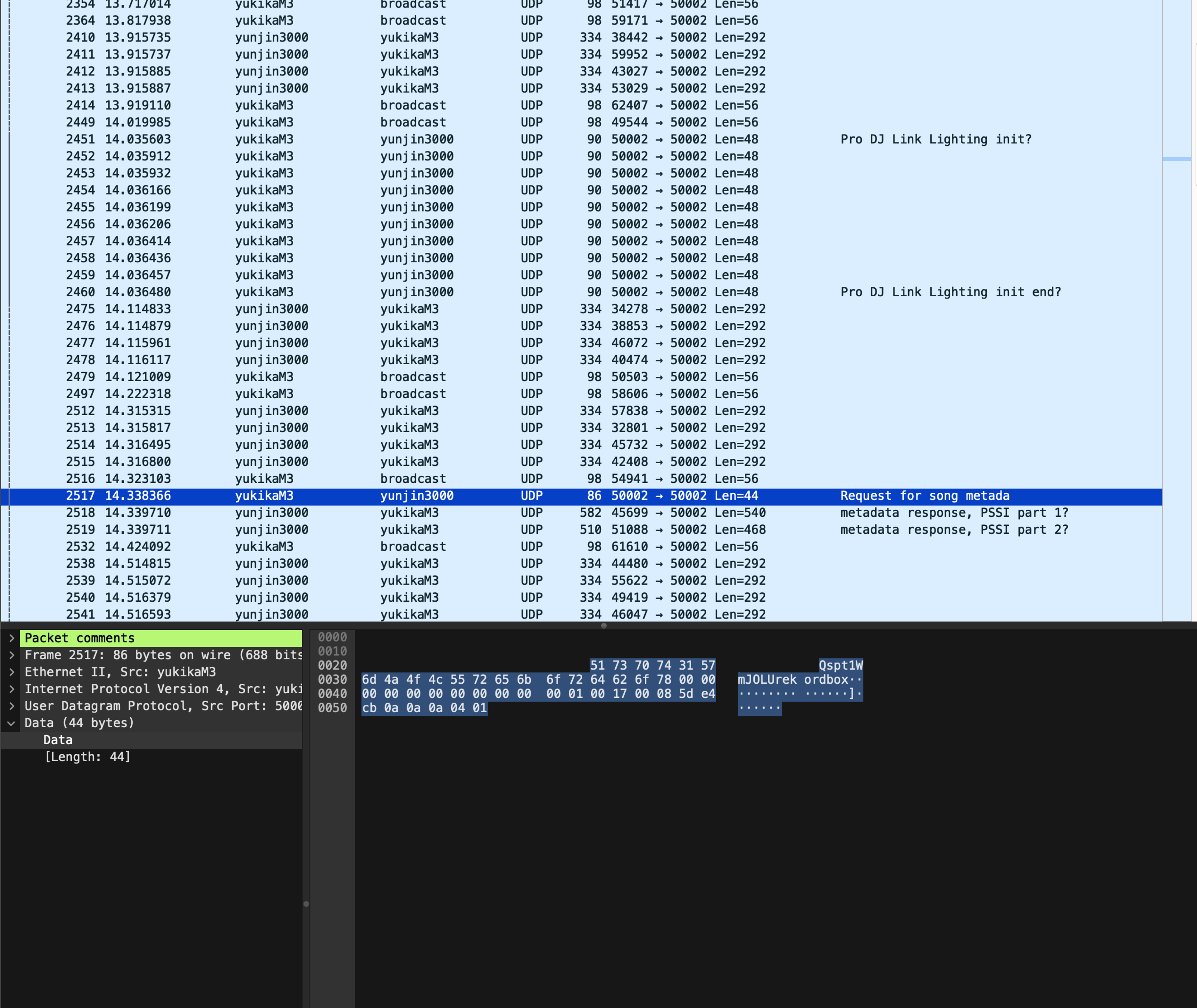Select packet 2516 broadcast port 54941
Screen dimensions: 1197x1008
(581, 479)
